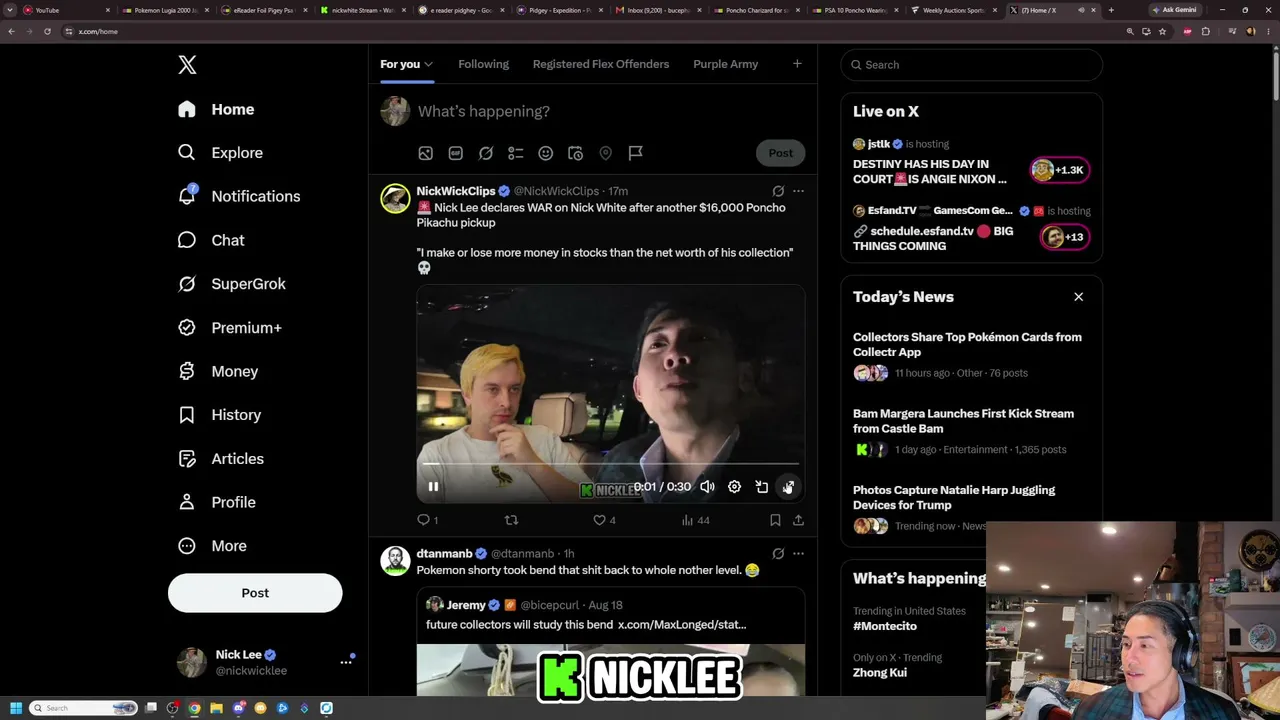This screenshot has height=720, width=1280.
Task: Ask Grok about the NickWickClips post
Action: pos(778,191)
